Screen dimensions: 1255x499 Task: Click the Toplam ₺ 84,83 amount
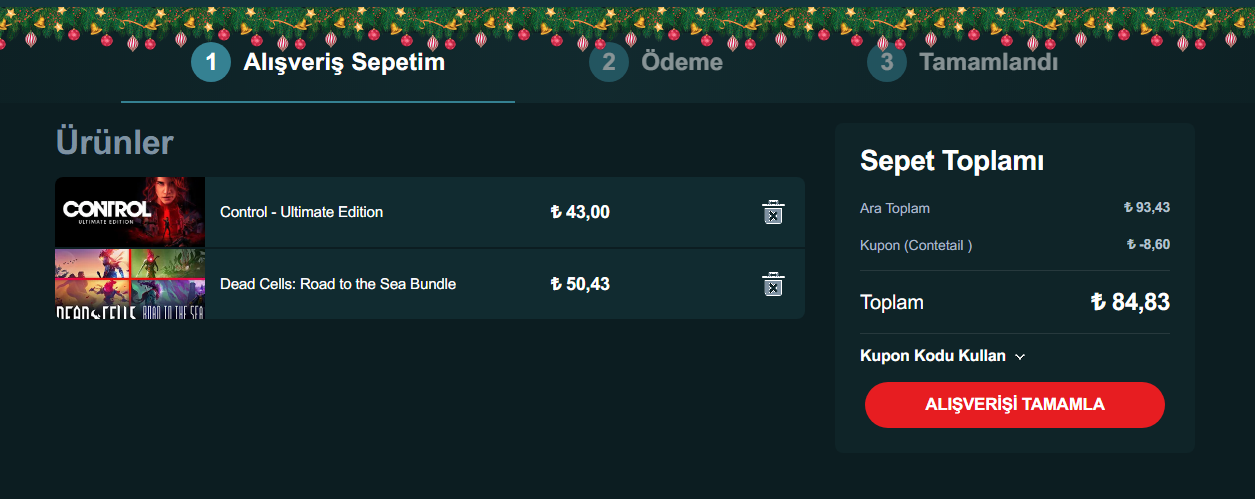click(1130, 302)
